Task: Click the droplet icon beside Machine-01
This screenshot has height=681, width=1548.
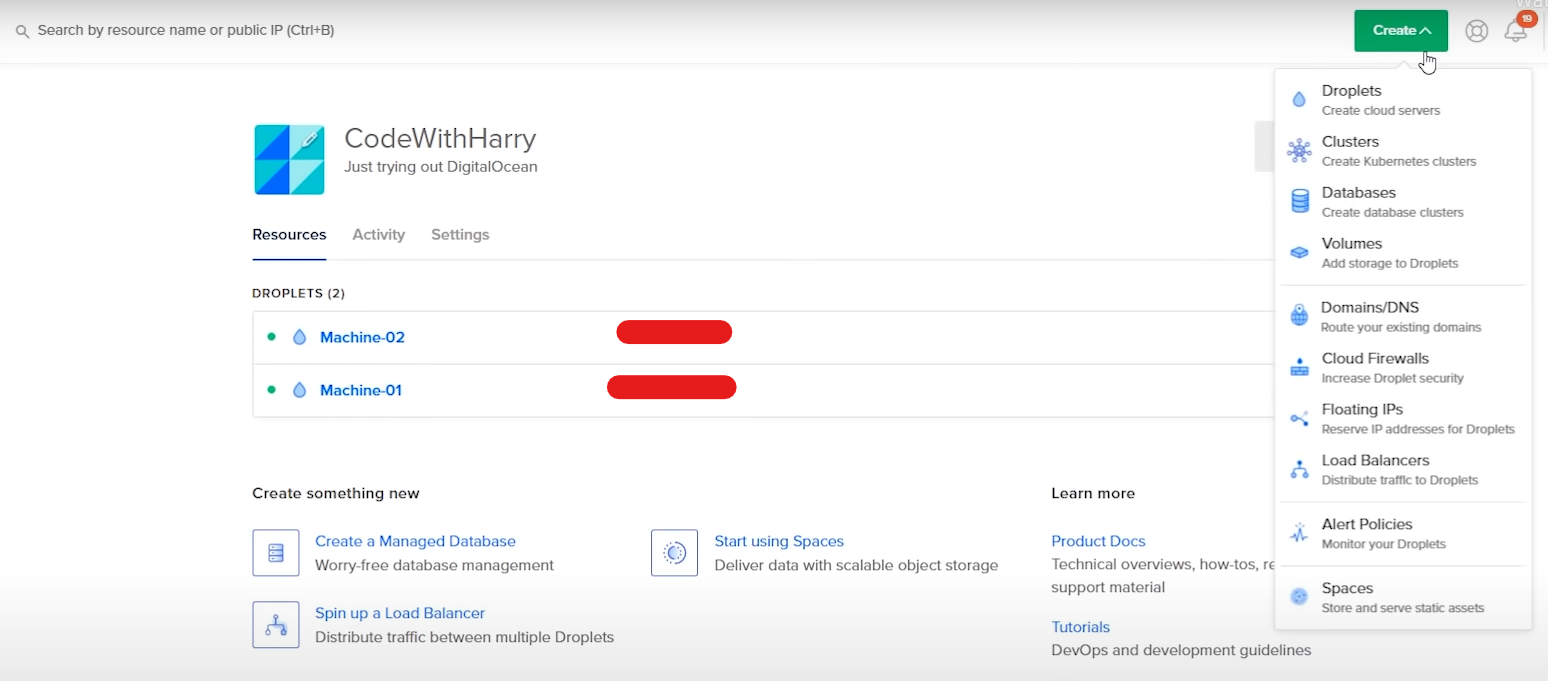Action: [299, 391]
